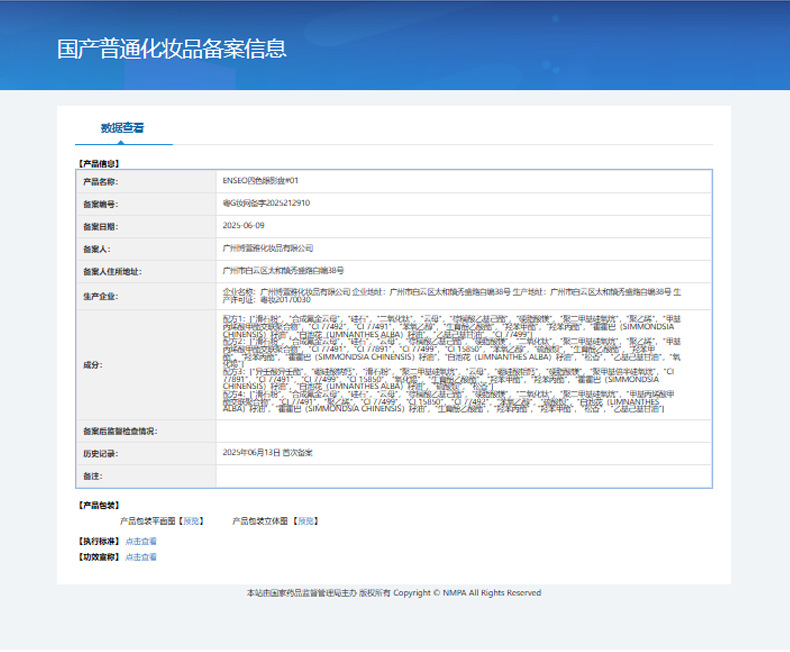Click the 配方2 ingredient line

[452, 353]
